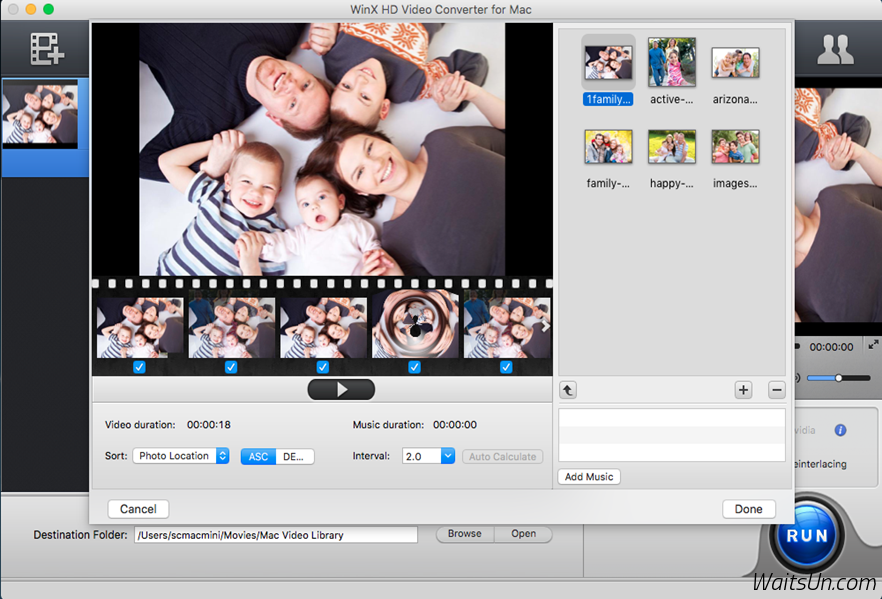Open the contacts icon at top right
Image resolution: width=882 pixels, height=599 pixels.
click(x=836, y=48)
